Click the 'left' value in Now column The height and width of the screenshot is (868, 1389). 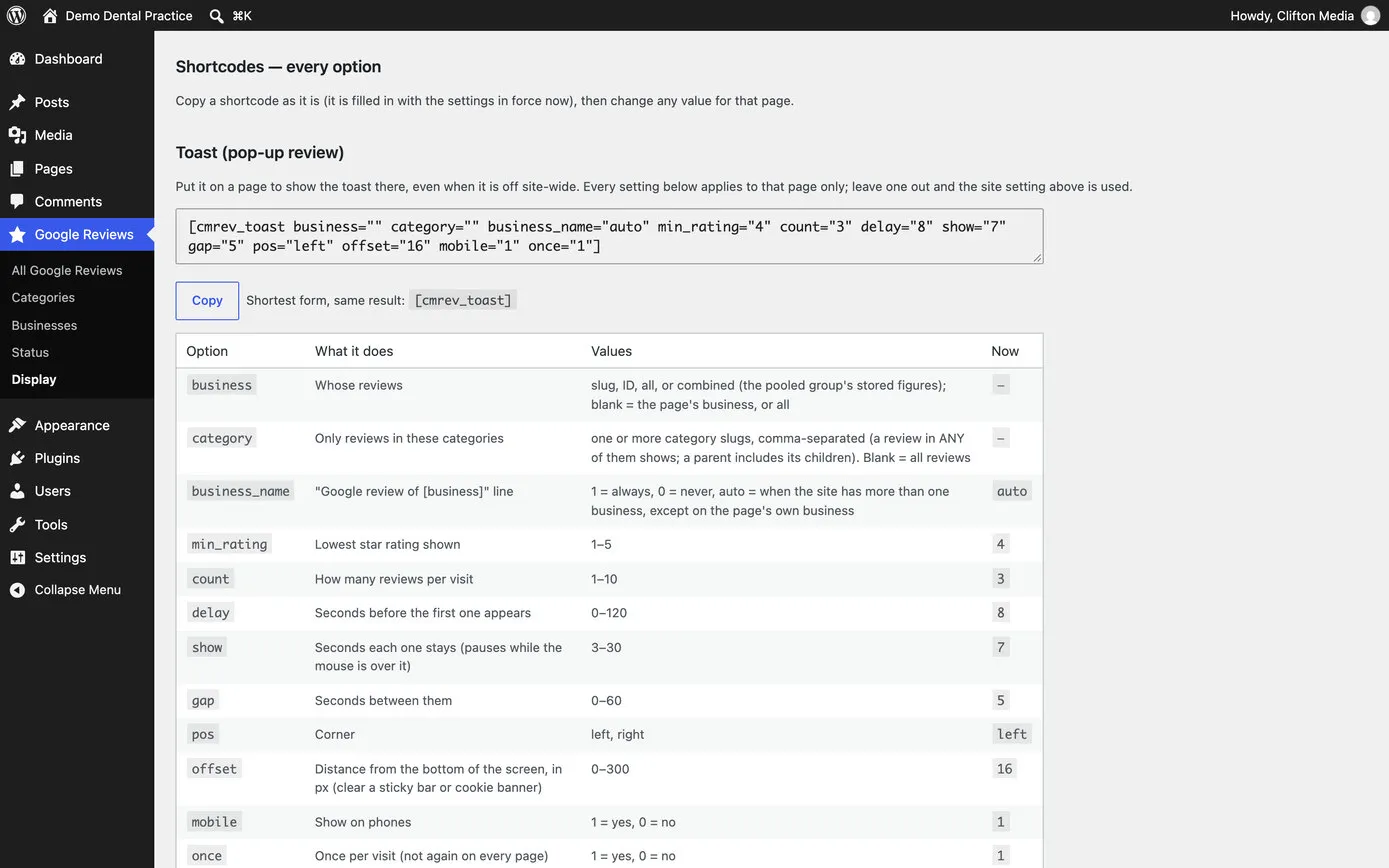(1012, 734)
